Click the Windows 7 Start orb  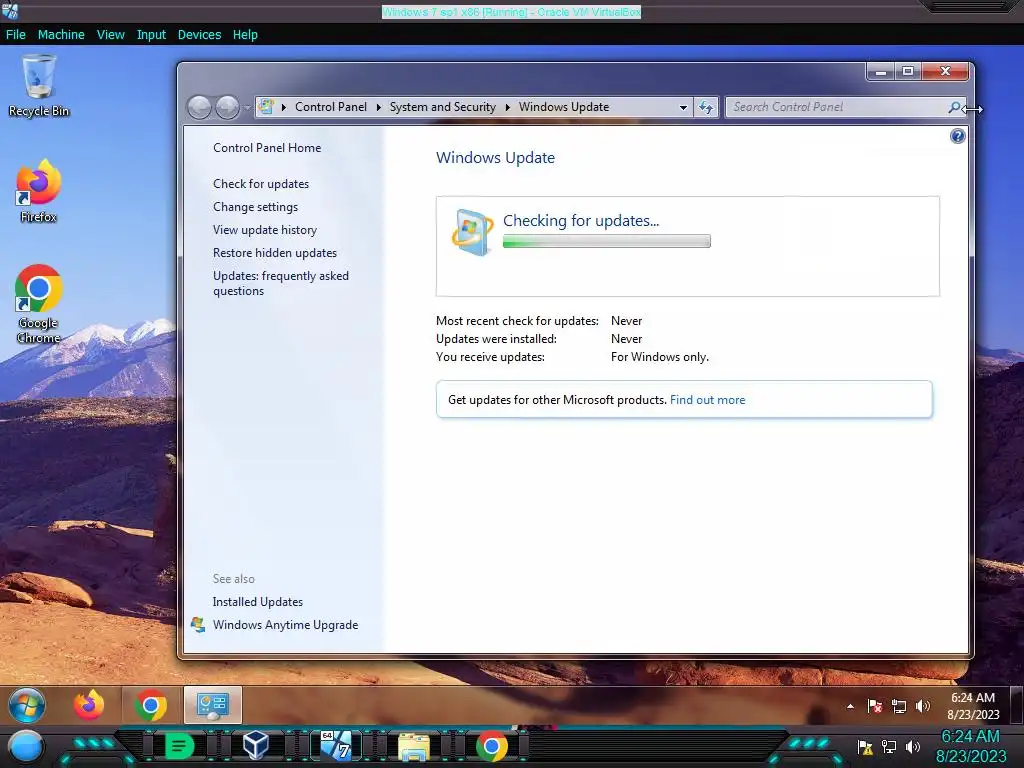tap(27, 705)
